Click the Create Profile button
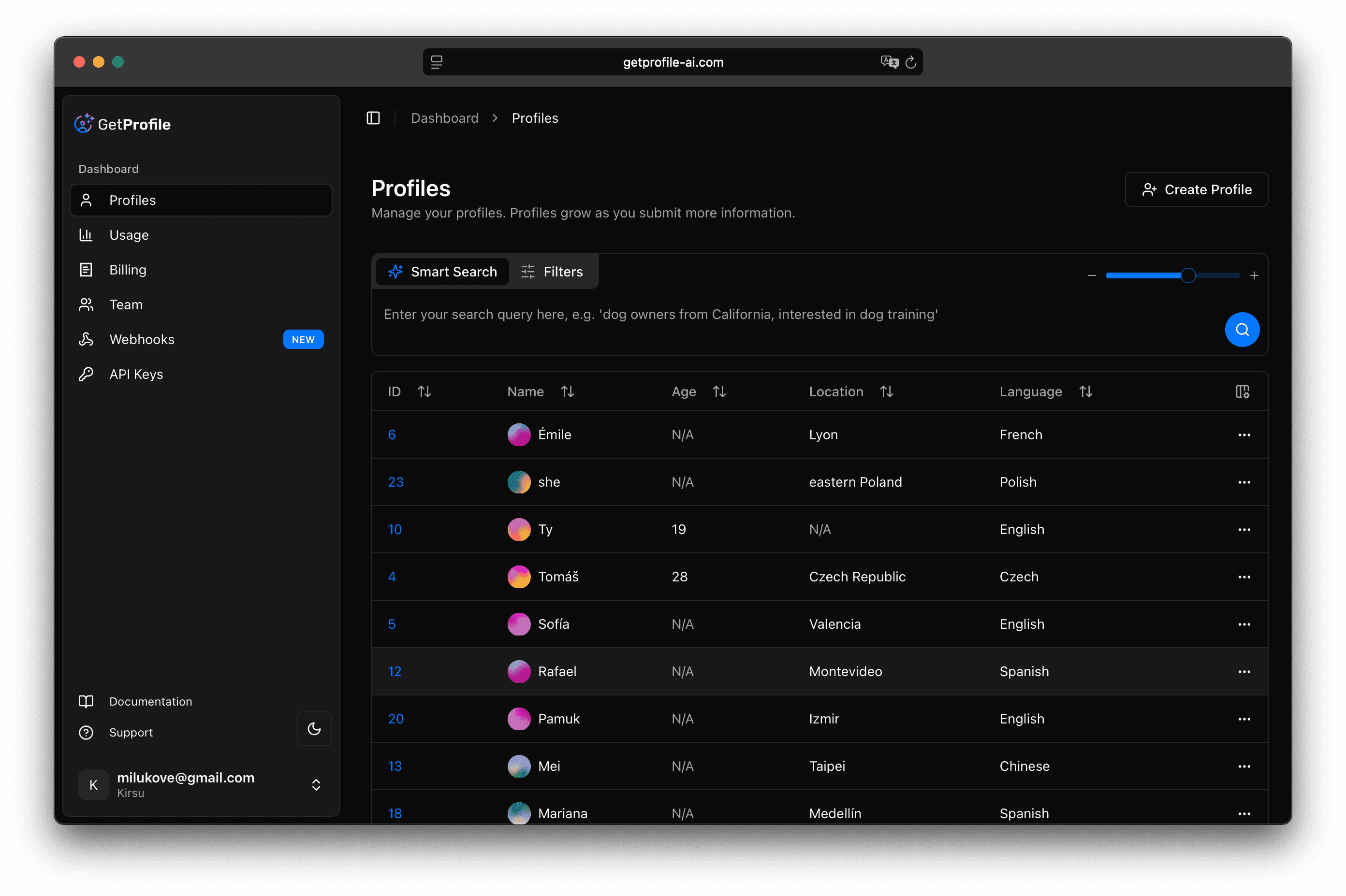The height and width of the screenshot is (896, 1346). click(x=1196, y=189)
